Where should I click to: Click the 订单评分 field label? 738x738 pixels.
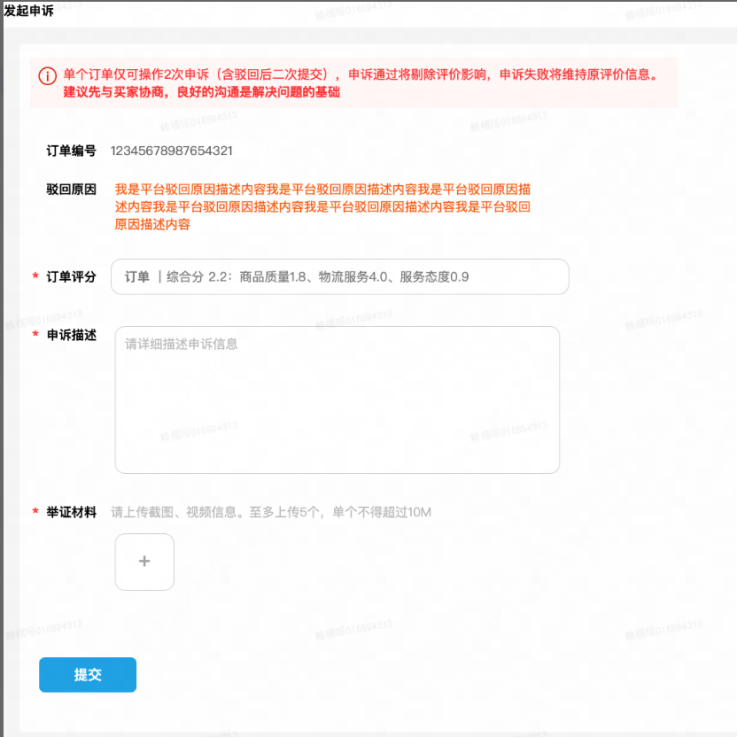point(71,277)
